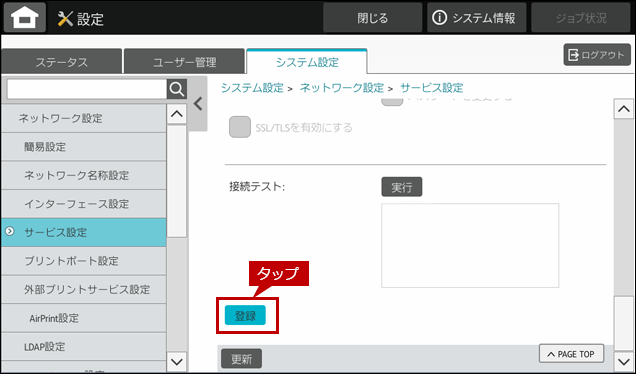
Task: Click main content scroll up arrow
Action: (623, 109)
